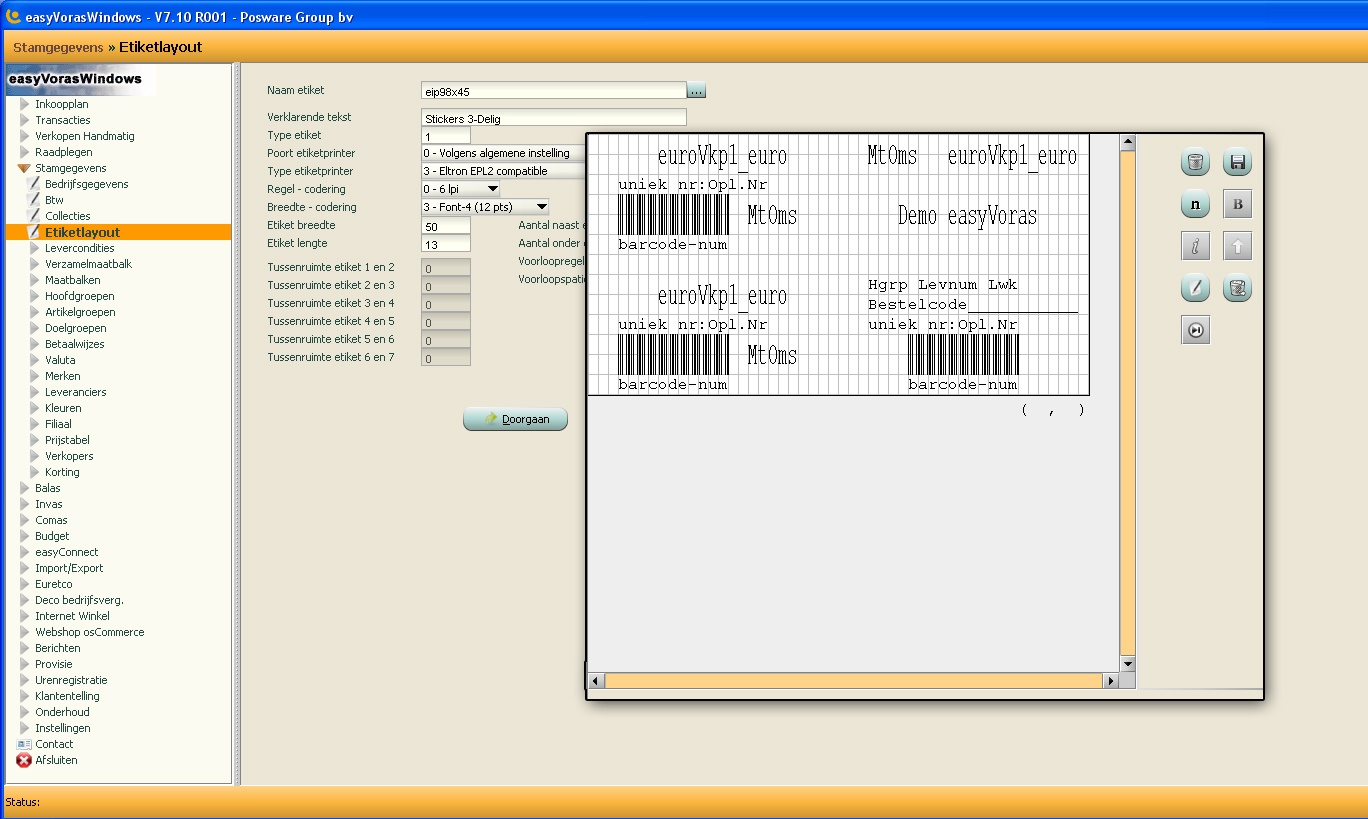Expand the Comas tree section
The width and height of the screenshot is (1368, 819).
25,520
